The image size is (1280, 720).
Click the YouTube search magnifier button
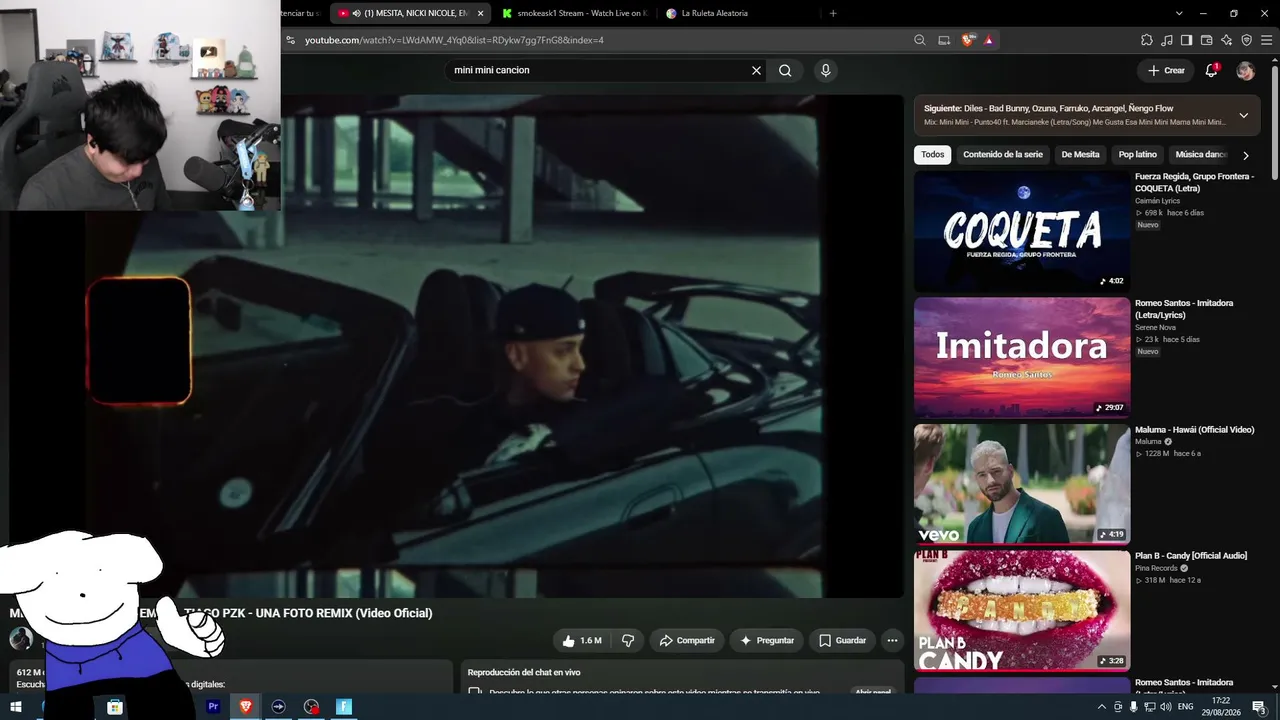click(785, 70)
